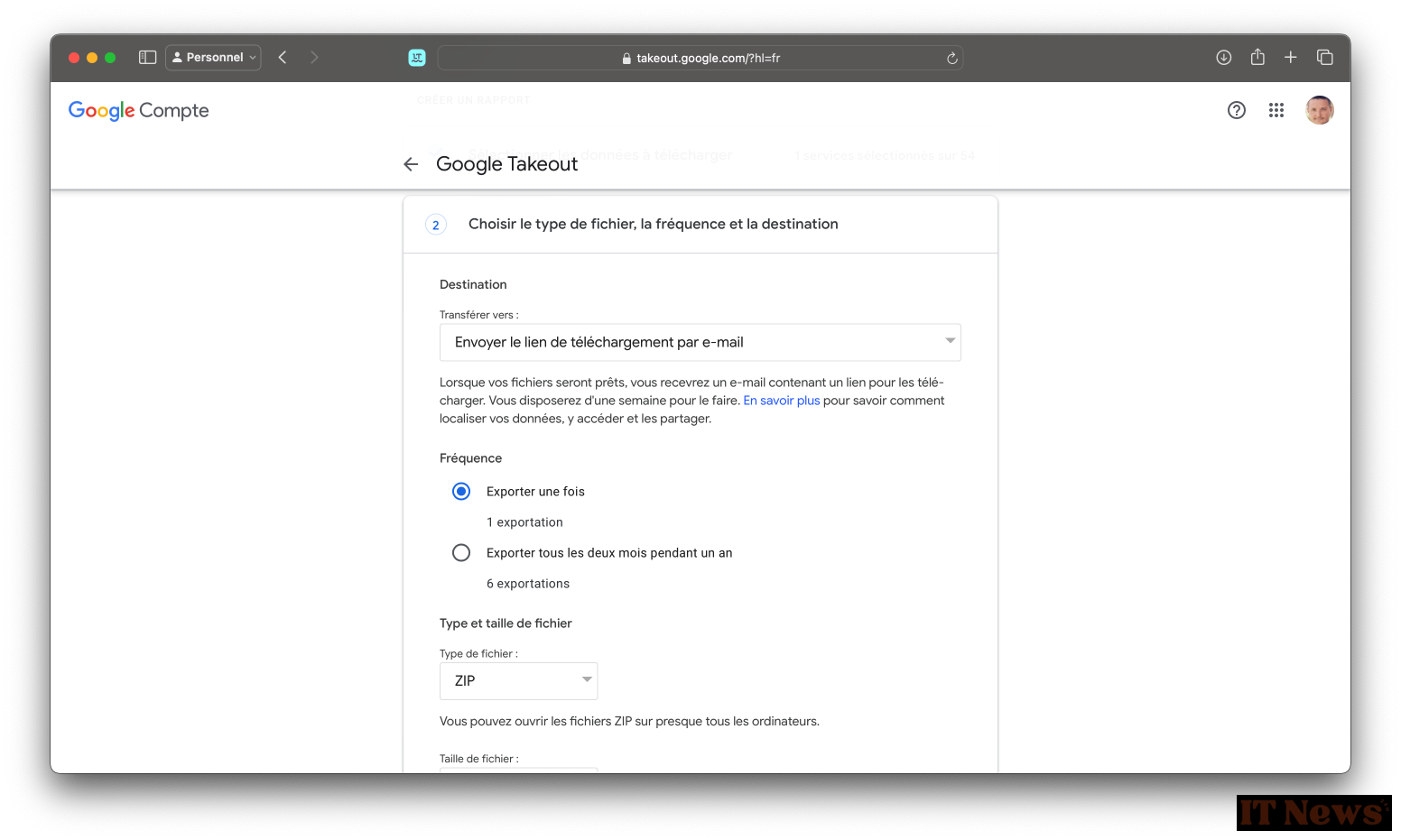Viewport: 1401px width, 840px height.
Task: Click the 'Type et taille de fichier' heading
Action: [x=506, y=623]
